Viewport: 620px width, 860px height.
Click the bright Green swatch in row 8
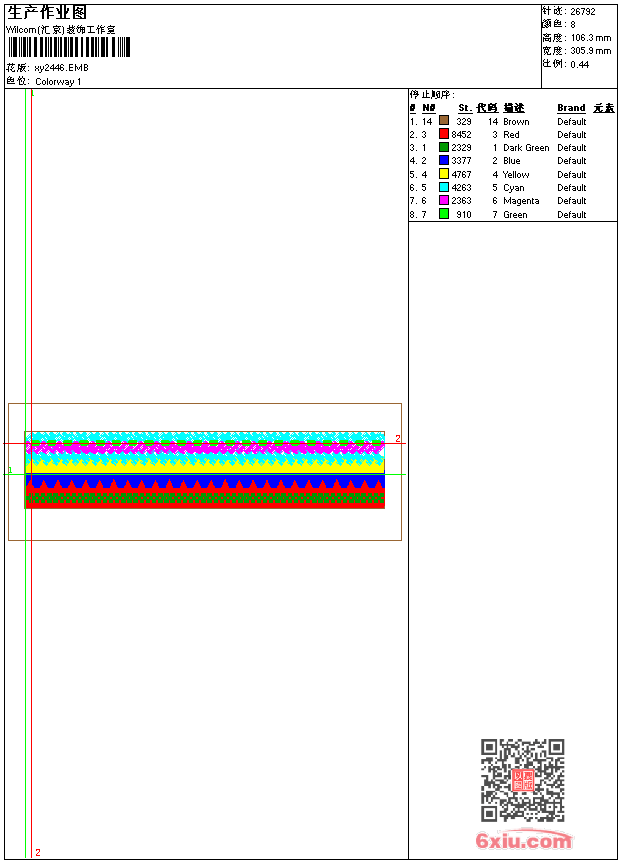(444, 214)
